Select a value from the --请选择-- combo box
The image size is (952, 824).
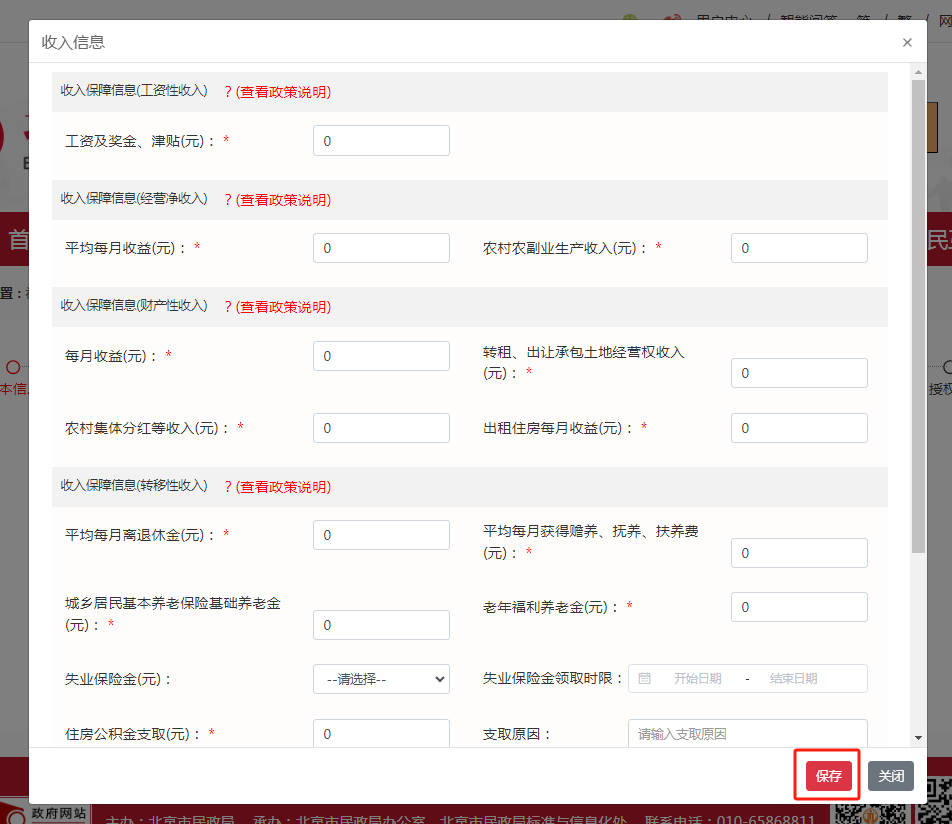click(x=381, y=678)
